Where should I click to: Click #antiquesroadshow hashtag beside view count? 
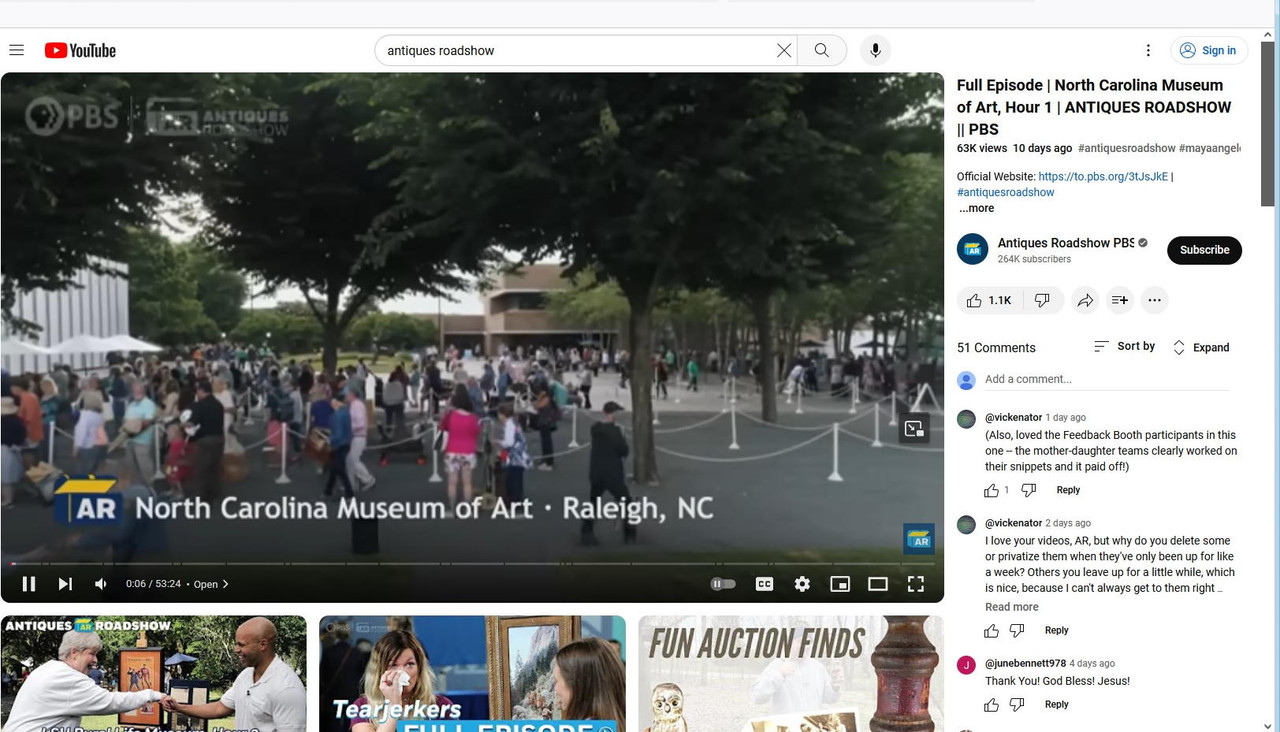point(1127,148)
